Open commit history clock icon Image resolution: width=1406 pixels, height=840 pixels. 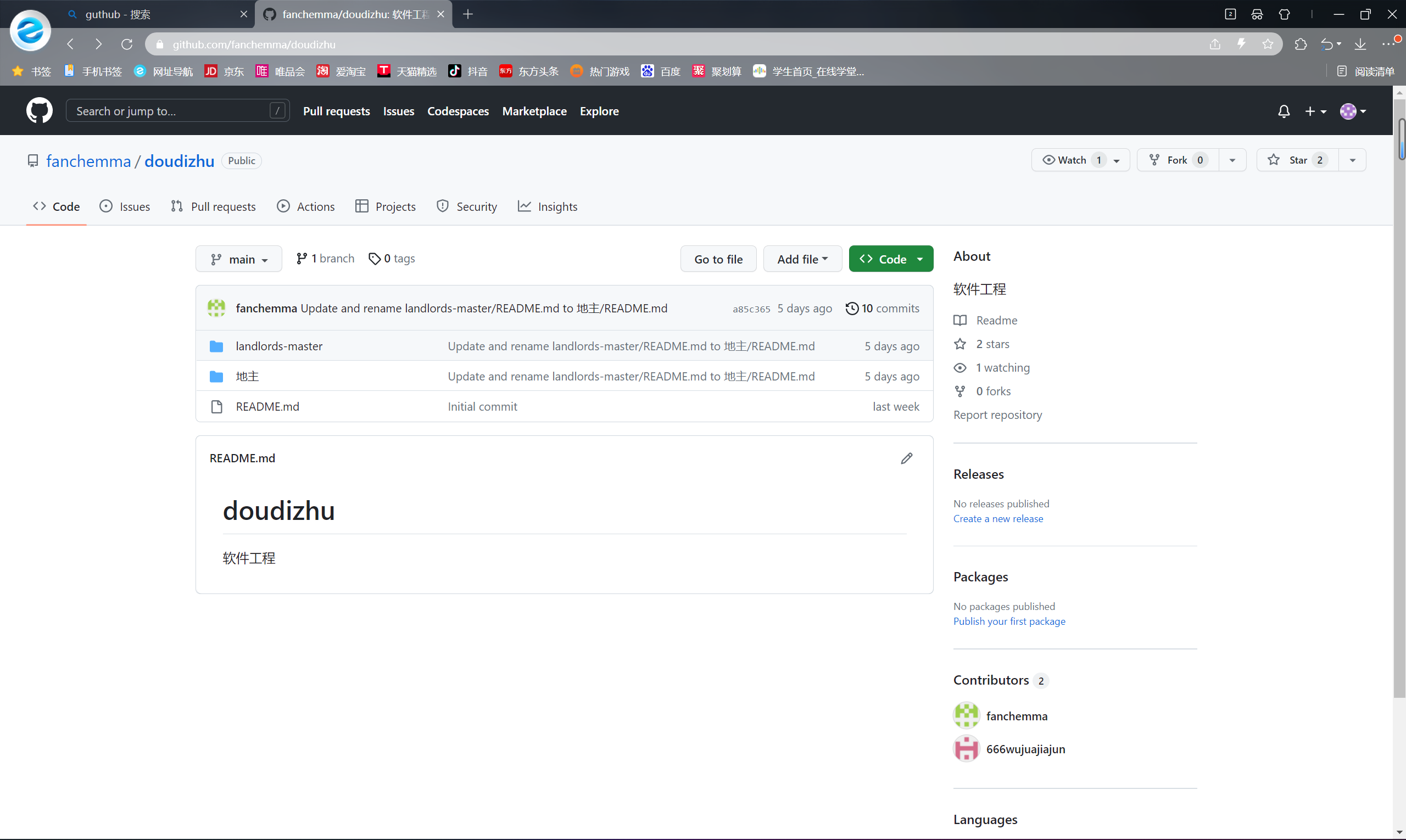point(852,309)
